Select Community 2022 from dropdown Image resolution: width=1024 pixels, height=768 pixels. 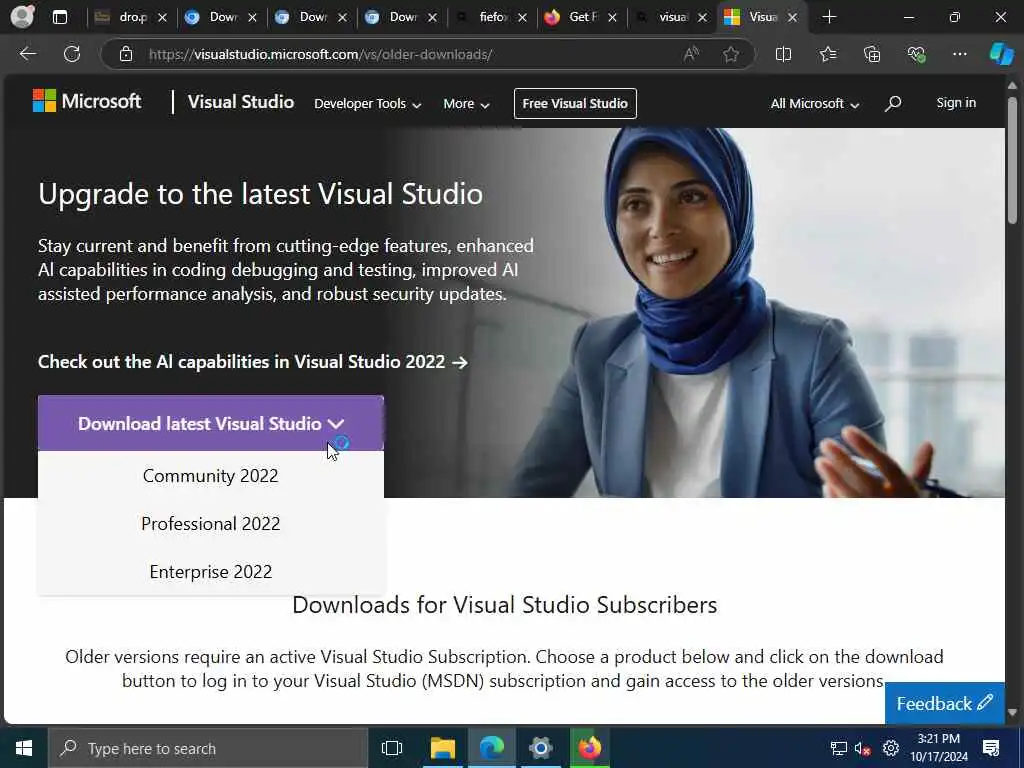(x=210, y=475)
